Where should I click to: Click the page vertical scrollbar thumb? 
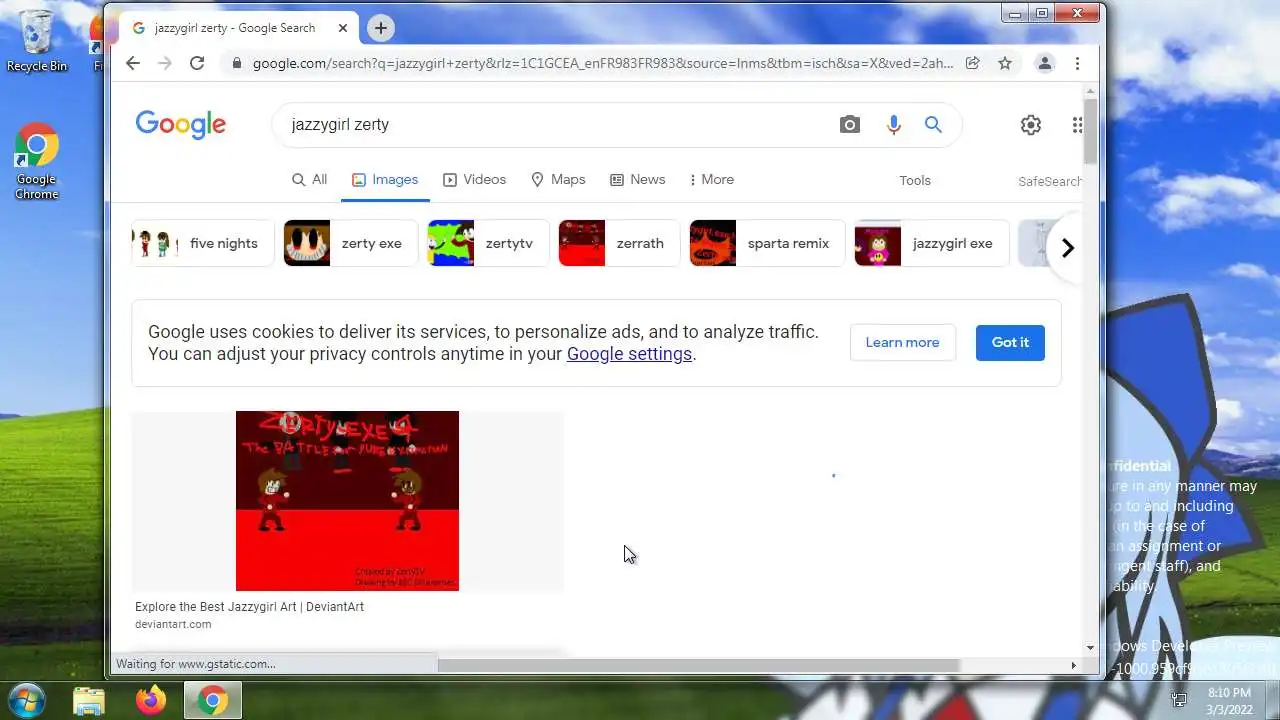point(1090,132)
